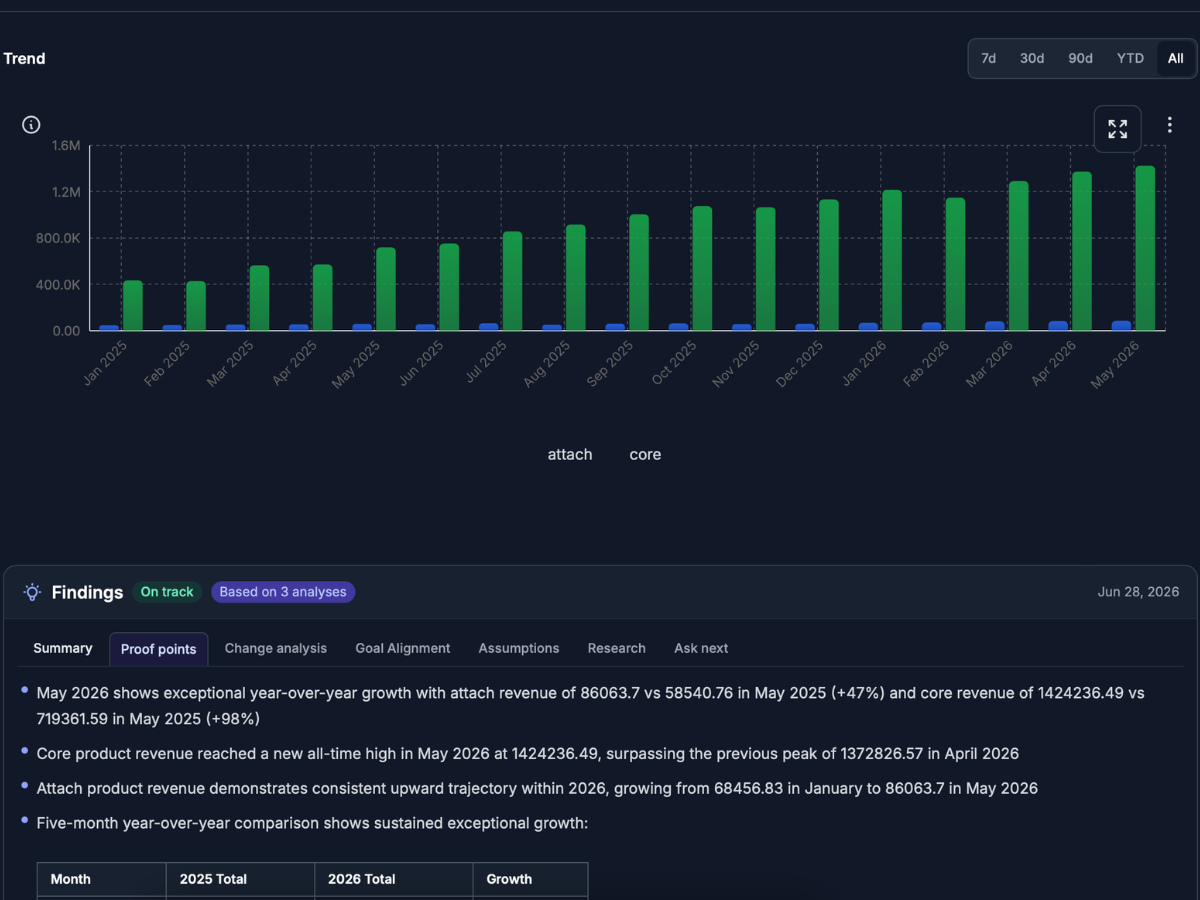
Task: Click the Five-month year-over-year comparison bullet
Action: [x=312, y=823]
